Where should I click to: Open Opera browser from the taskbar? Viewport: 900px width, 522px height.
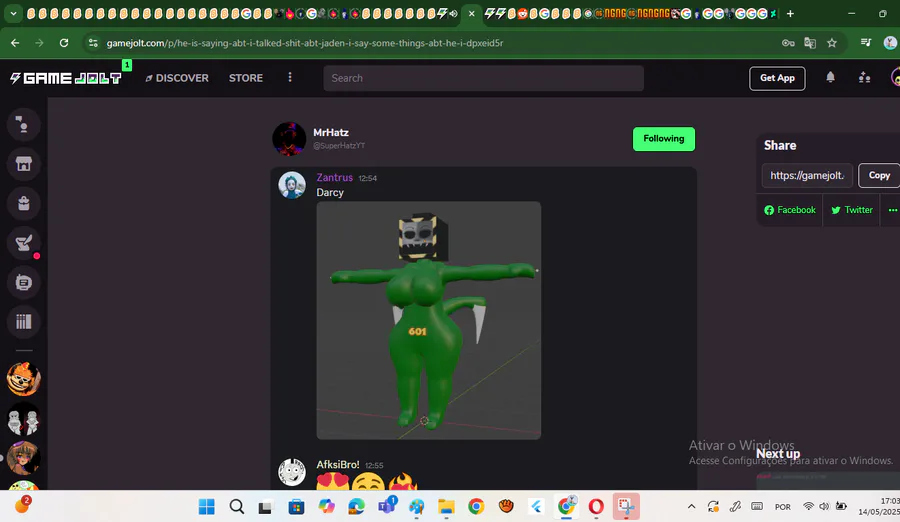coord(596,506)
